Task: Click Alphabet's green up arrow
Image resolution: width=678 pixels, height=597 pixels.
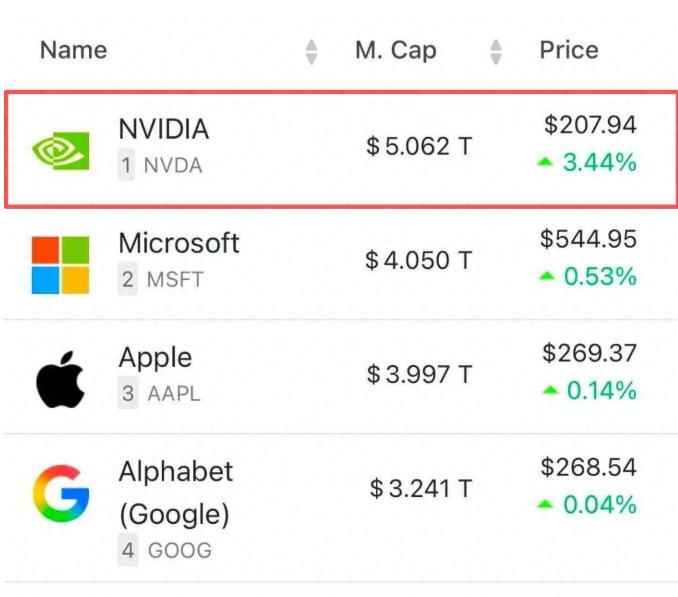Action: (x=545, y=505)
